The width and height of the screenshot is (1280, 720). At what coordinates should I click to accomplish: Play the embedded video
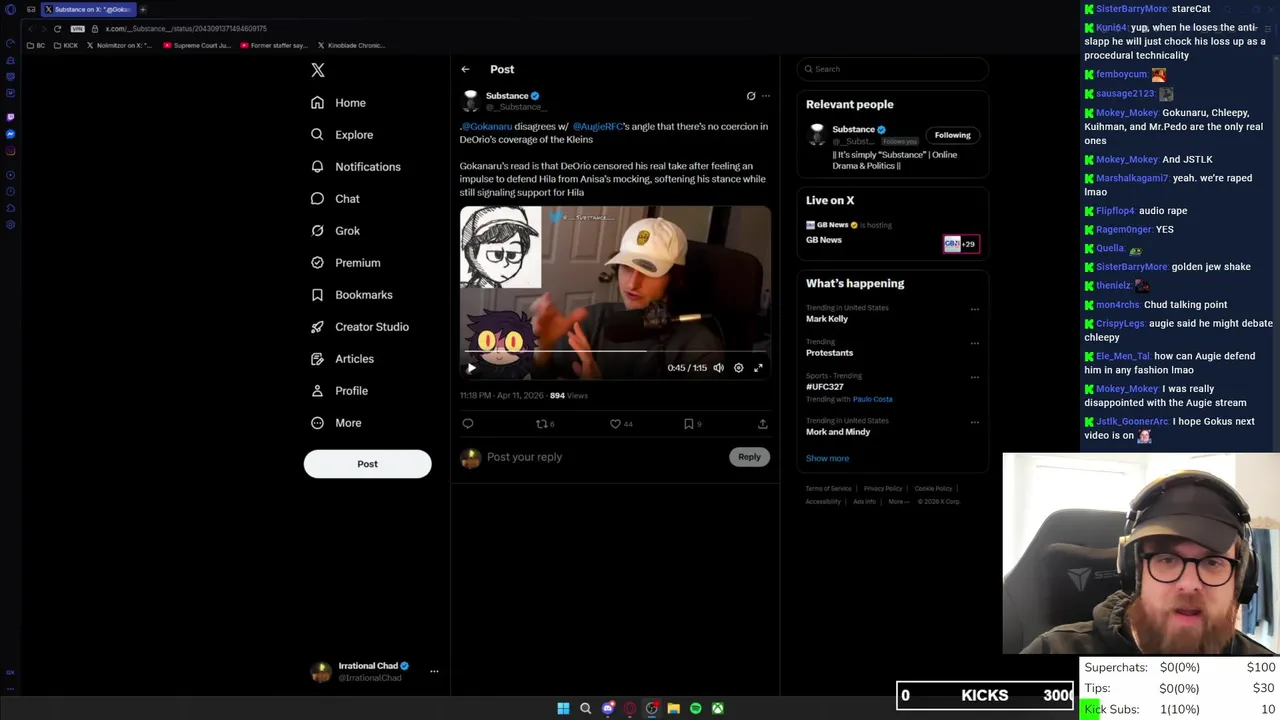point(471,368)
